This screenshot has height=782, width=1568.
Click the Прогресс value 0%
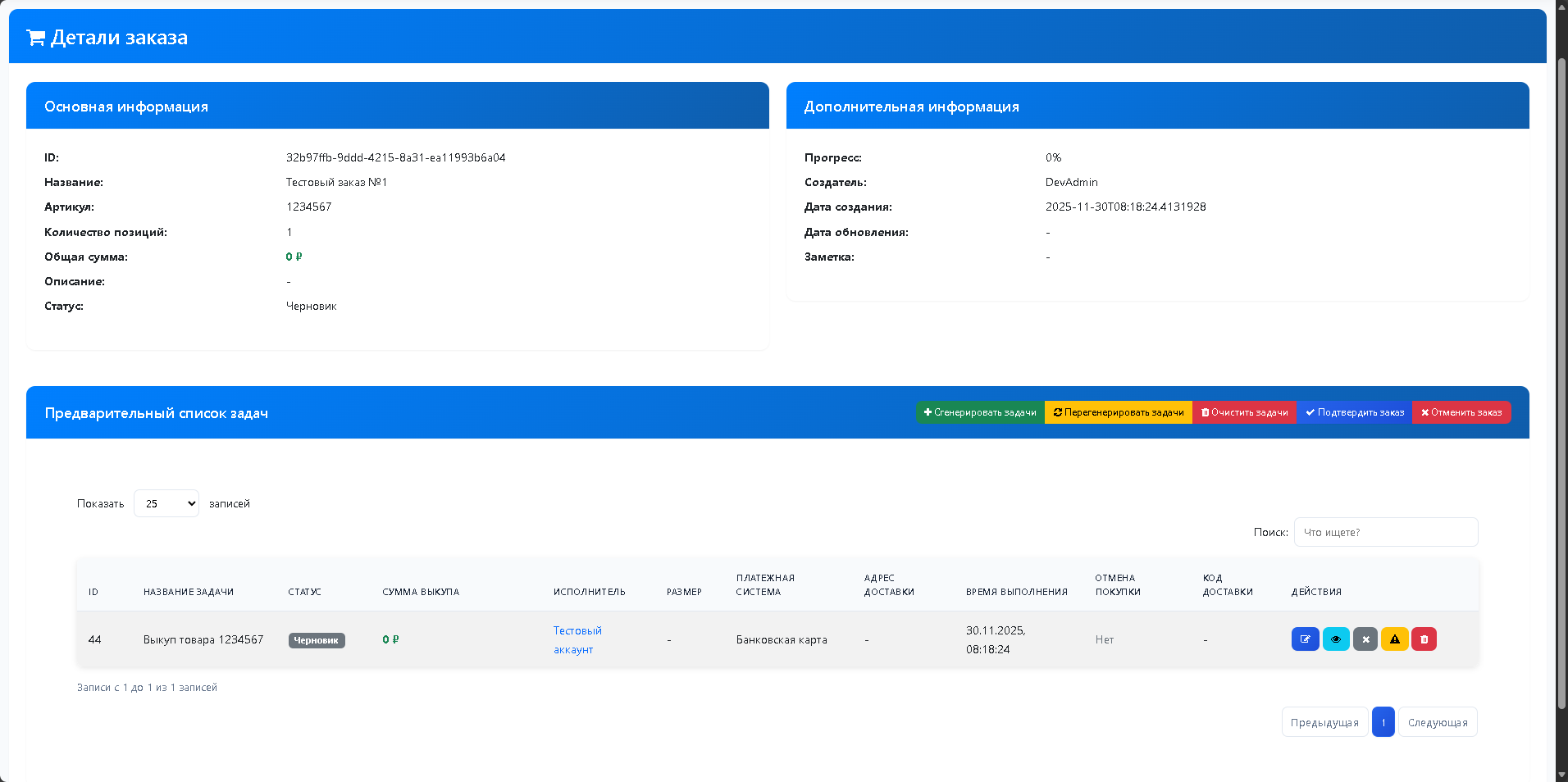pyautogui.click(x=1053, y=157)
